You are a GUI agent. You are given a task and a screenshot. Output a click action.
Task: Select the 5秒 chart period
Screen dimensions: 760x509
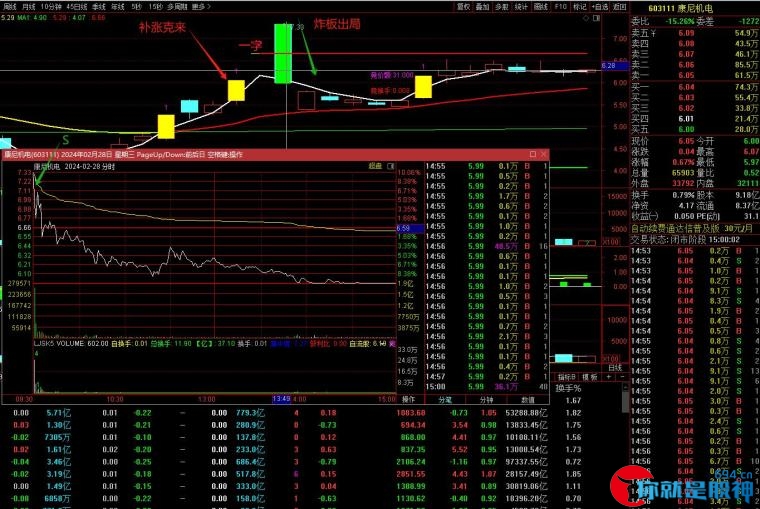pos(136,7)
